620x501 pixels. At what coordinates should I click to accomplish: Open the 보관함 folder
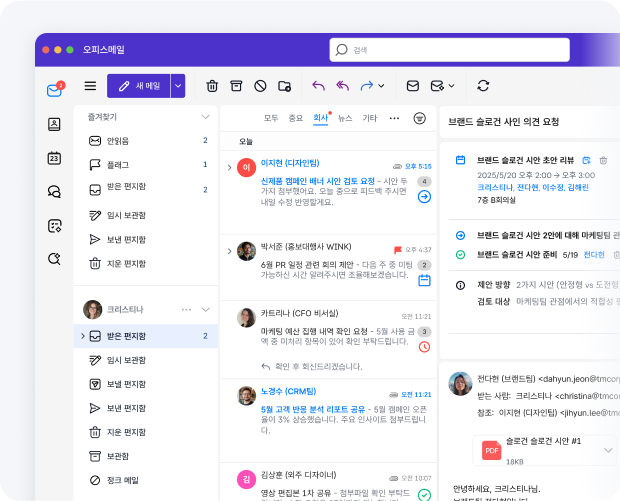click(146, 456)
